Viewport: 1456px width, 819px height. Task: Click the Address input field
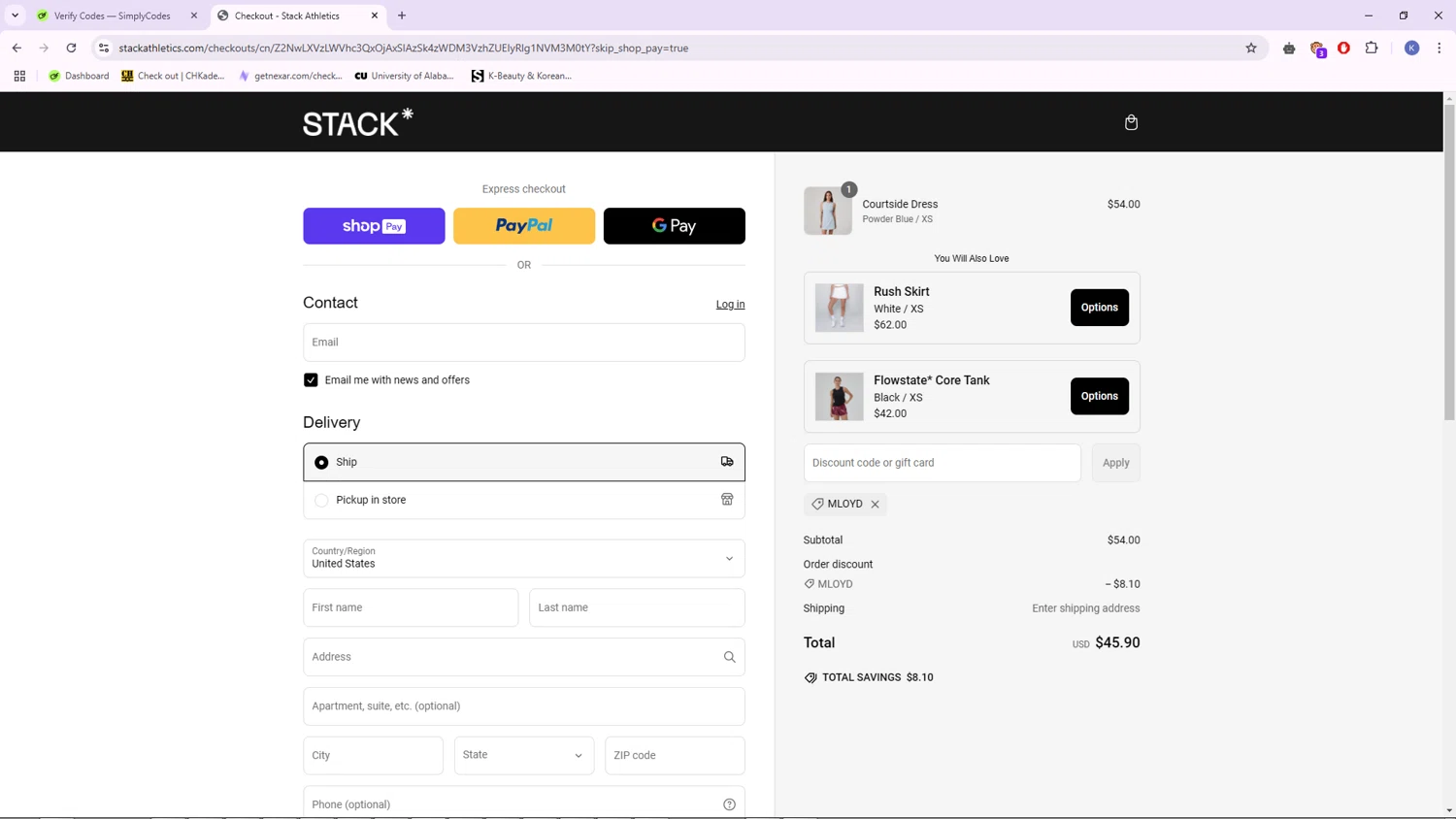tap(524, 657)
